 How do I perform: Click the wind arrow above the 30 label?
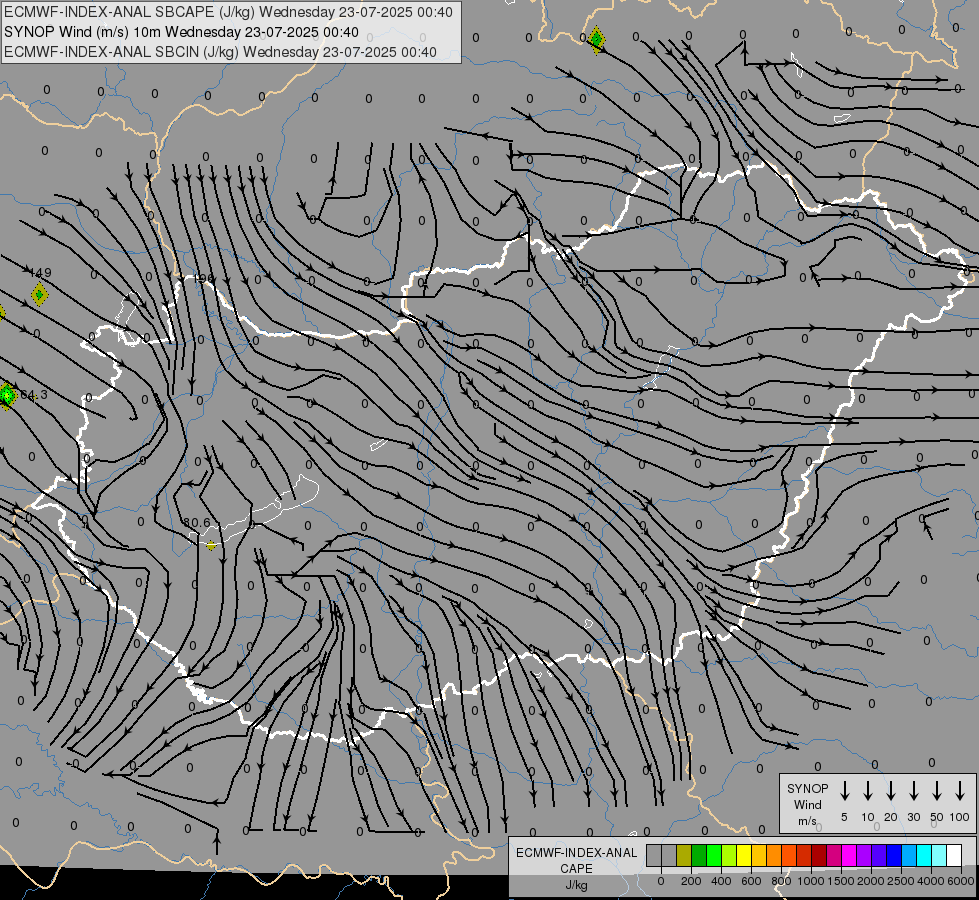[914, 791]
